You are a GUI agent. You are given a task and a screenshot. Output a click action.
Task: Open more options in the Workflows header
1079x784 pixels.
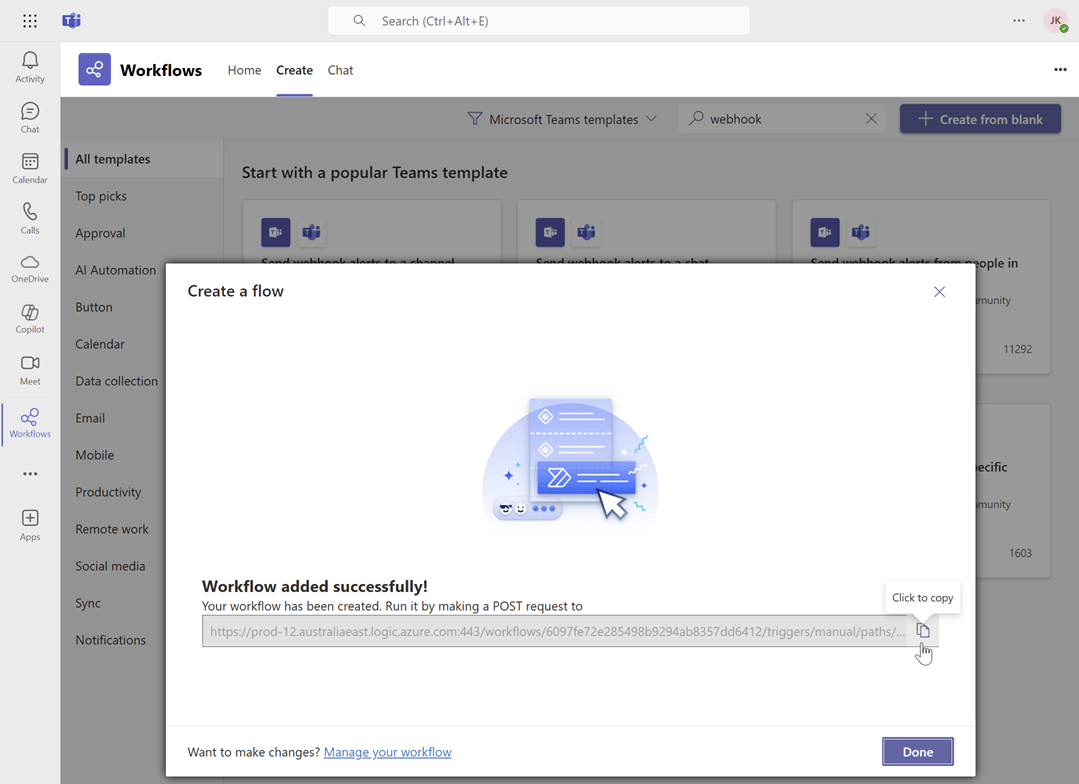(x=1060, y=69)
